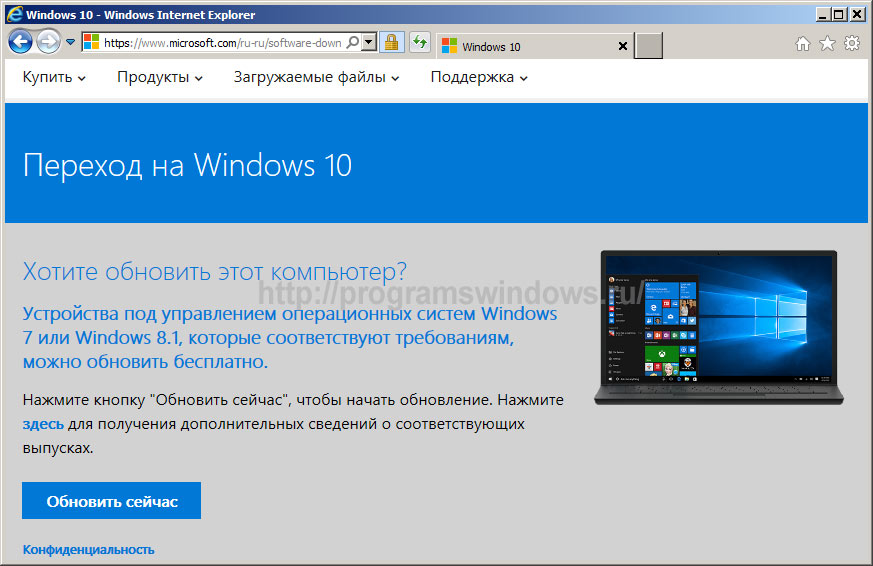Click the Microsoft logo in address bar
The image size is (873, 566).
click(91, 42)
